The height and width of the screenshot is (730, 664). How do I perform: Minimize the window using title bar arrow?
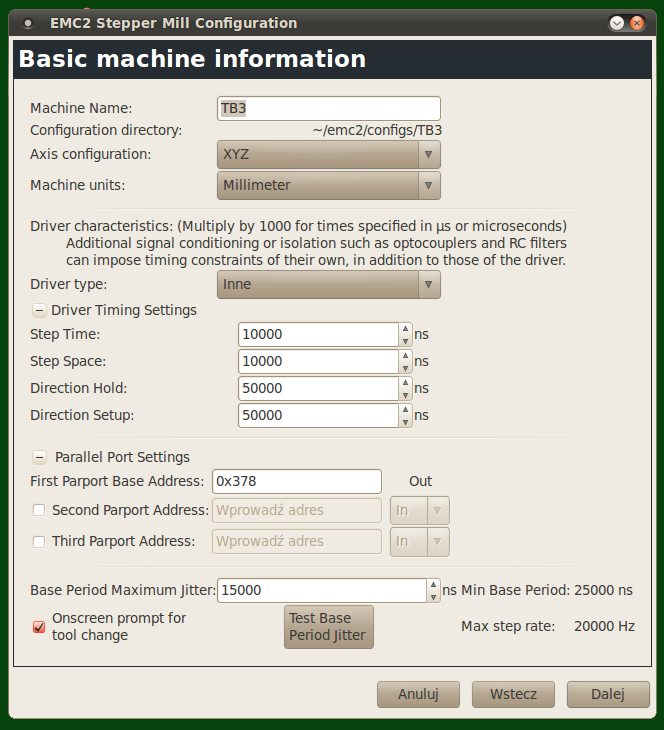click(x=617, y=23)
